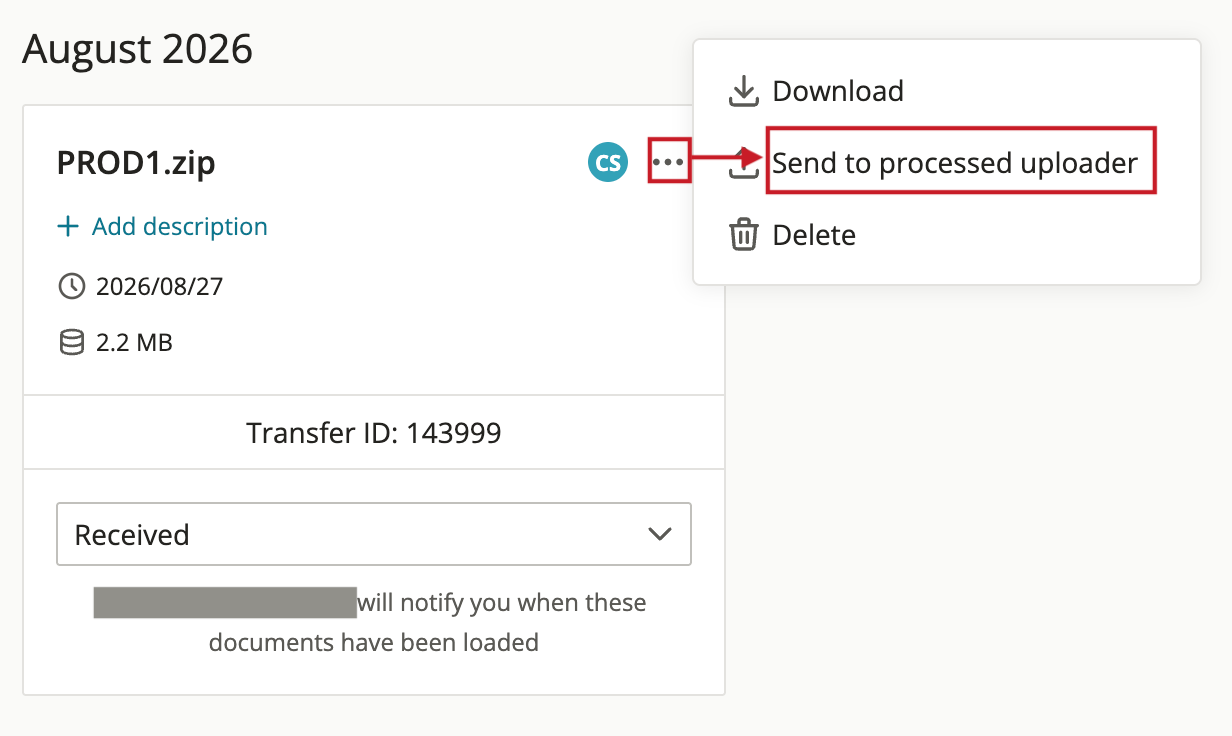
Task: Click the CS user avatar badge
Action: [x=608, y=162]
